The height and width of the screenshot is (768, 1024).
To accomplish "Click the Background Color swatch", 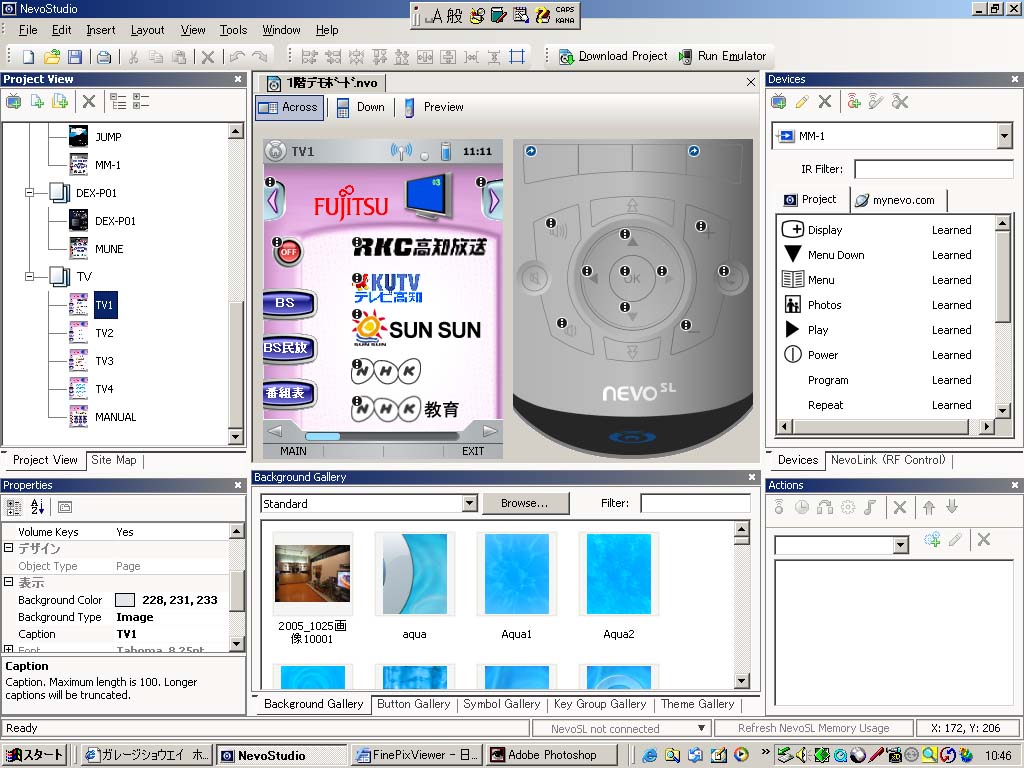I will (125, 600).
